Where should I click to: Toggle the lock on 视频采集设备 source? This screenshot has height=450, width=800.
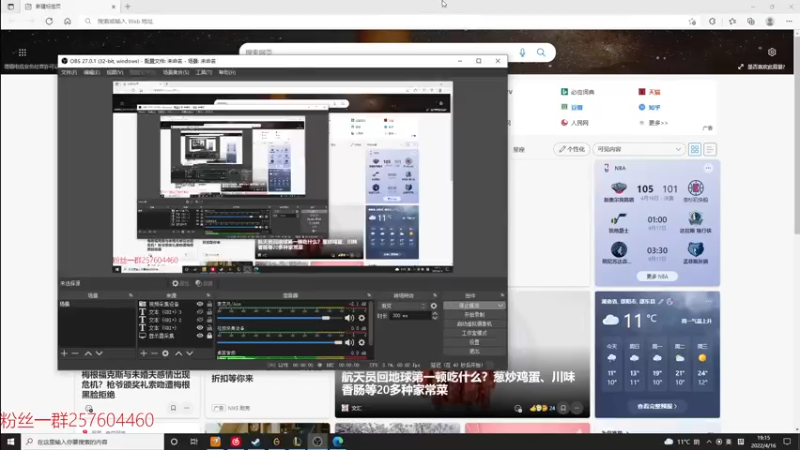tap(209, 304)
